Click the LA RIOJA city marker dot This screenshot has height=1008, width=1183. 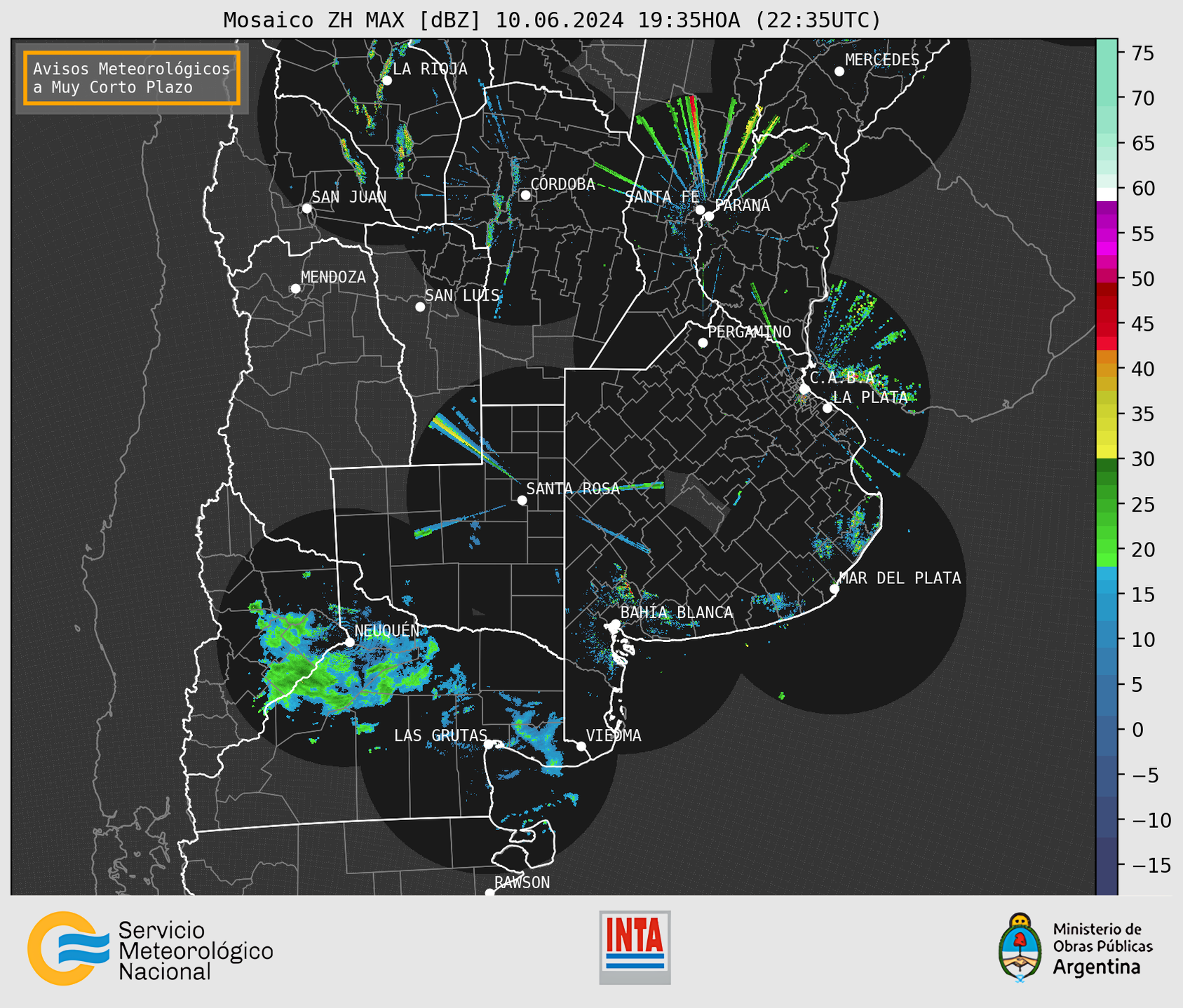click(387, 81)
